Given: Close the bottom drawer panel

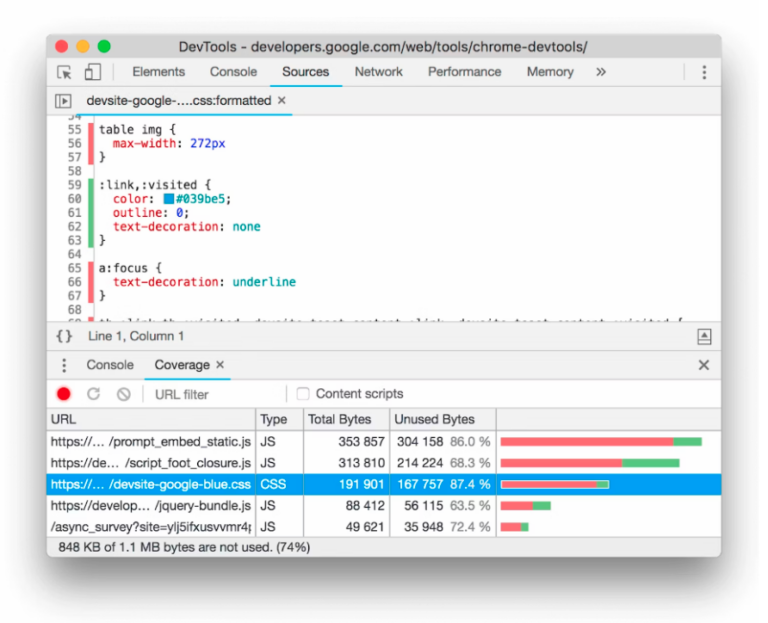Looking at the screenshot, I should coord(704,365).
